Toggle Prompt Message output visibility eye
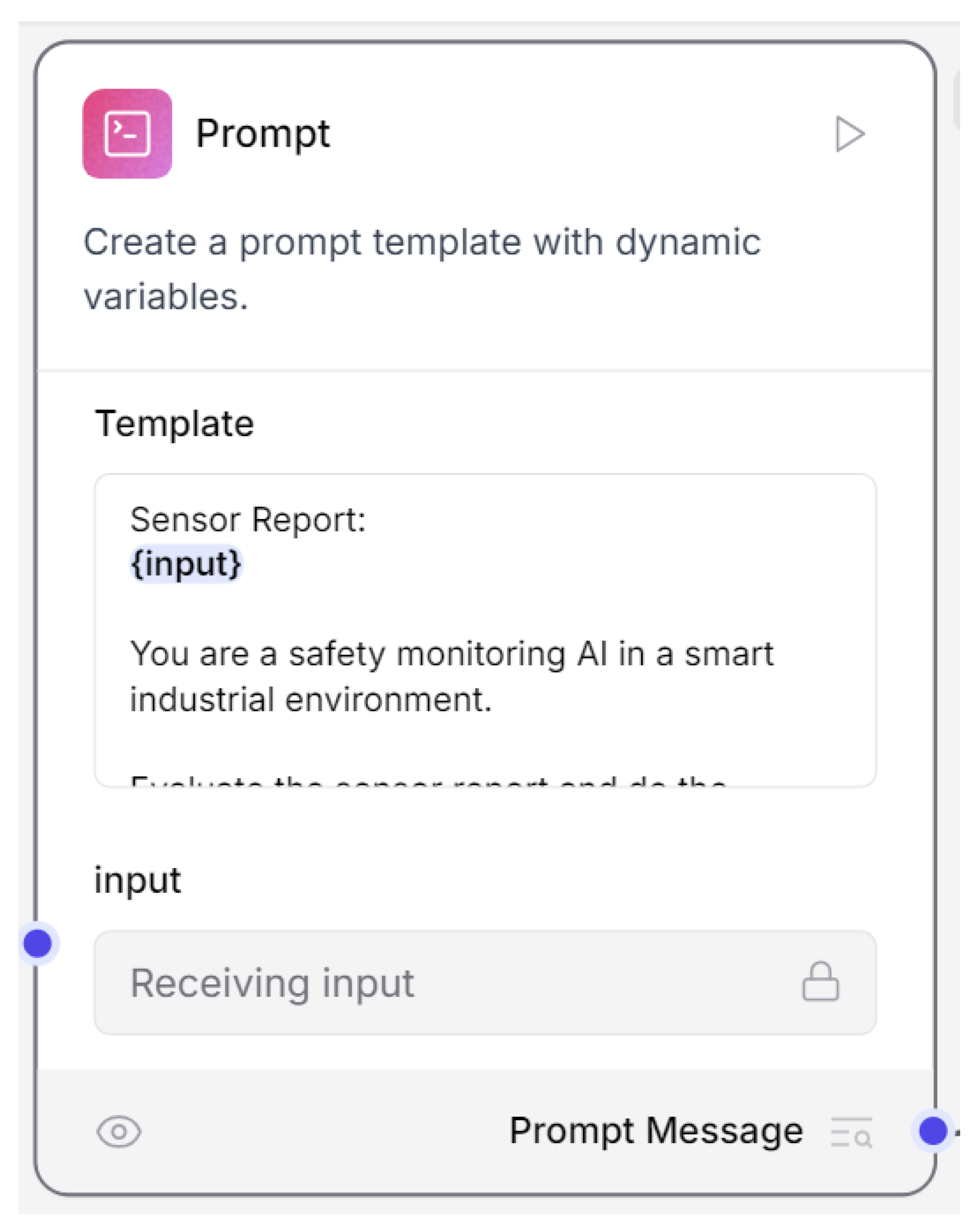The image size is (980, 1232). 119,1131
